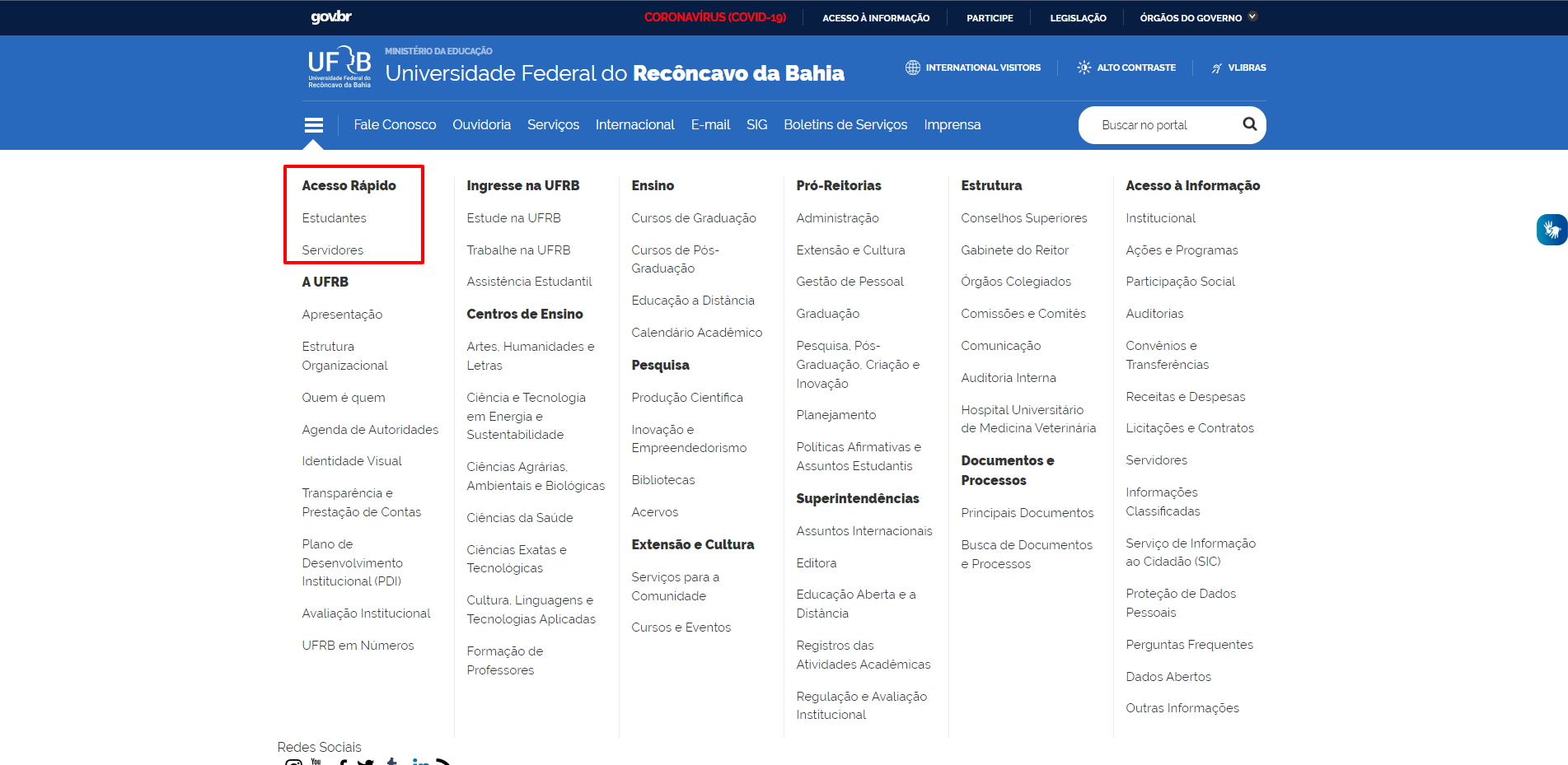
Task: Open the Bibliotecas link under Pesquisa
Action: coord(662,480)
